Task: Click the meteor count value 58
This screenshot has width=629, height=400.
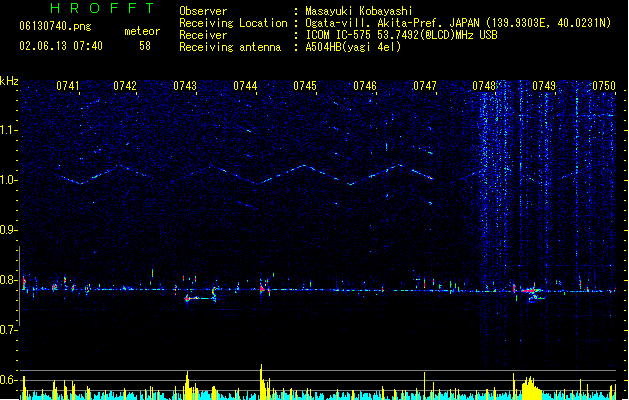Action: tap(145, 46)
